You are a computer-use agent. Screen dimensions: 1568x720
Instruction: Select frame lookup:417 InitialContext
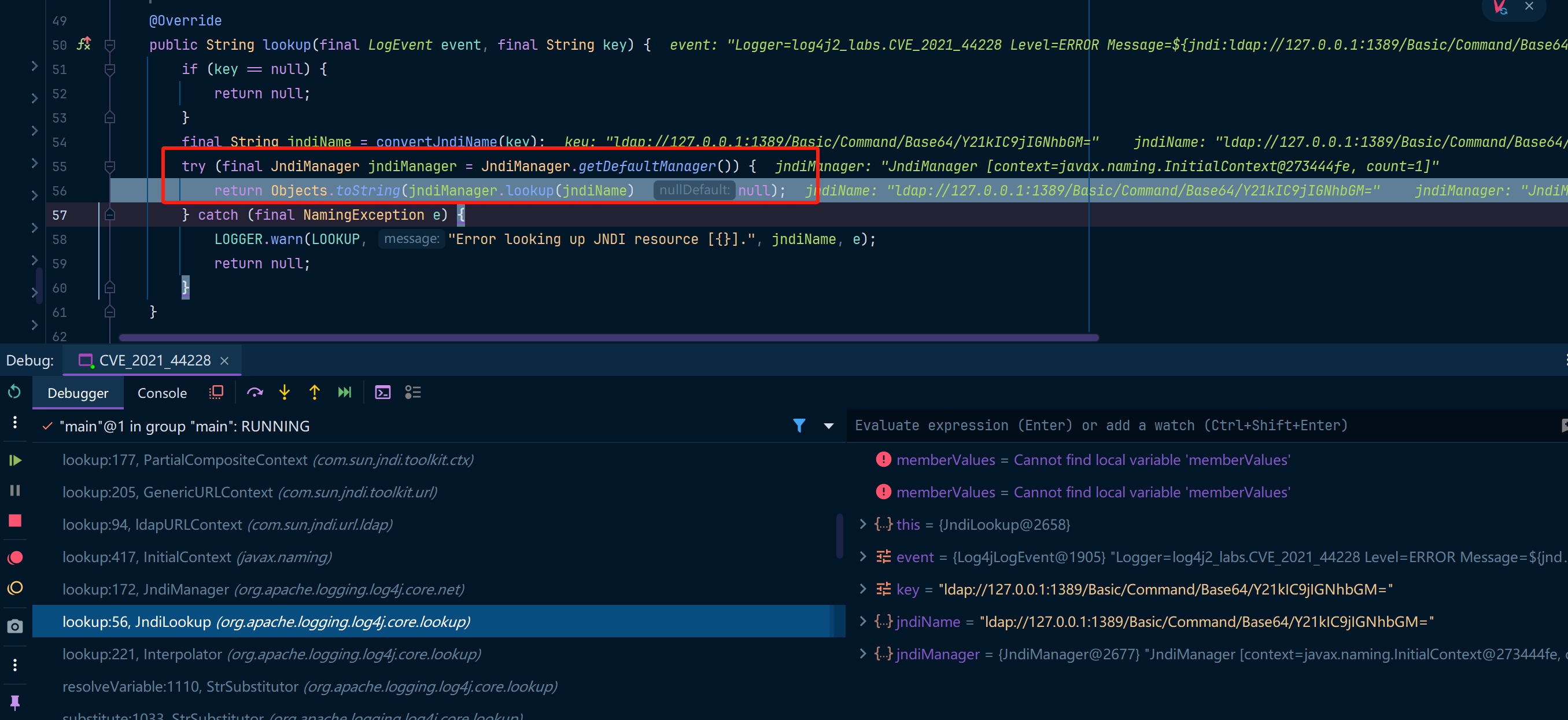pyautogui.click(x=438, y=556)
